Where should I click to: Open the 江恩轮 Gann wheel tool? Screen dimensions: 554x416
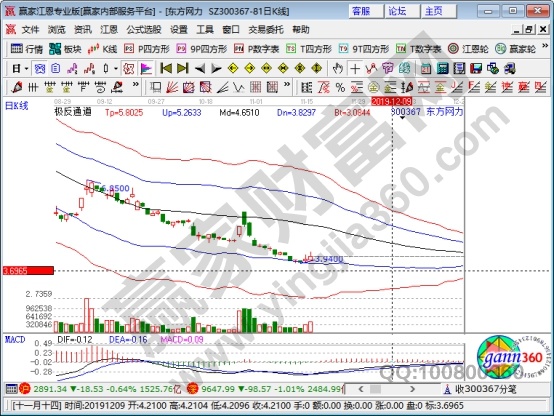tap(468, 49)
